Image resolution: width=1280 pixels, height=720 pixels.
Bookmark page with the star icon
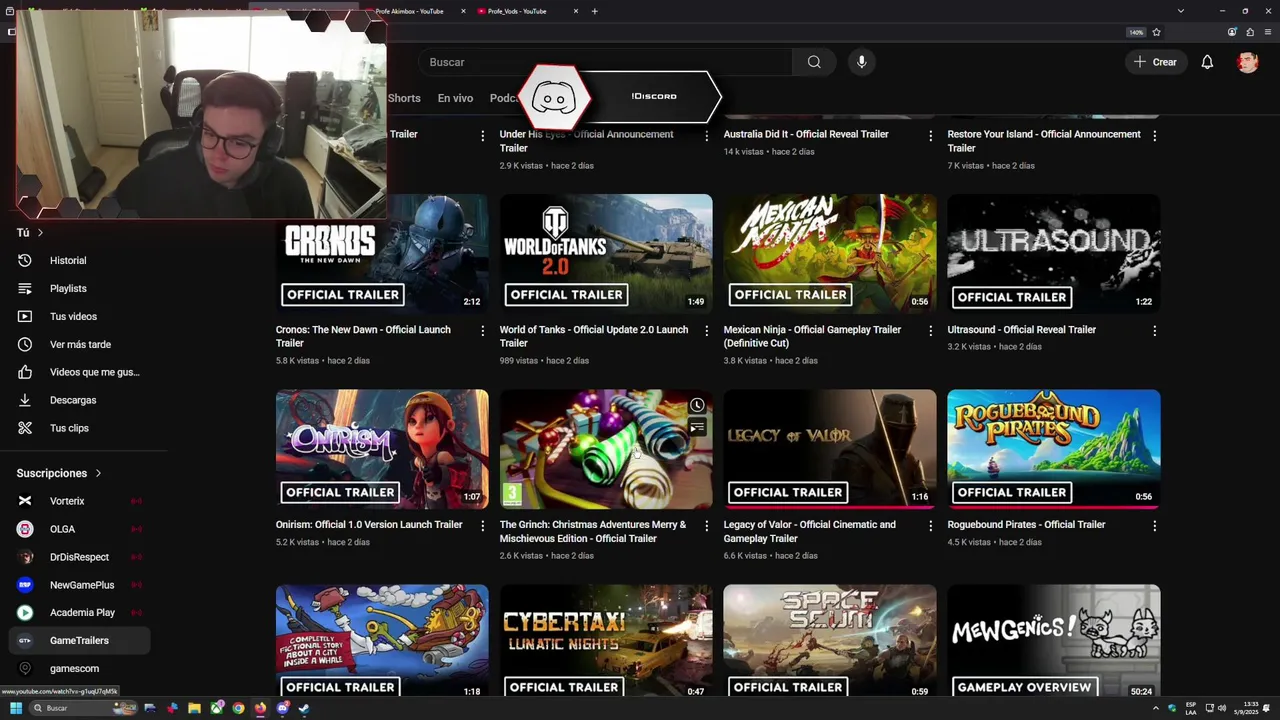pyautogui.click(x=1156, y=32)
